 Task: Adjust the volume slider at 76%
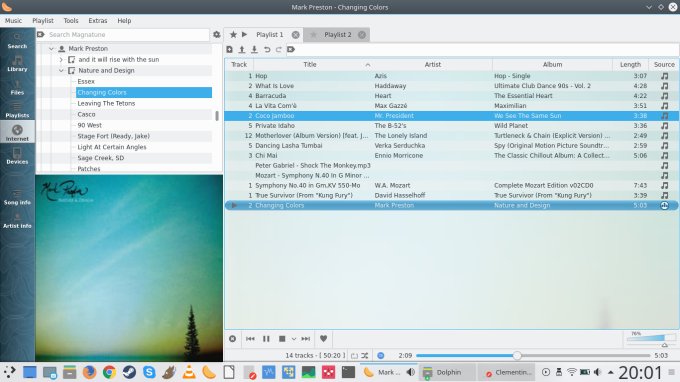pos(651,339)
